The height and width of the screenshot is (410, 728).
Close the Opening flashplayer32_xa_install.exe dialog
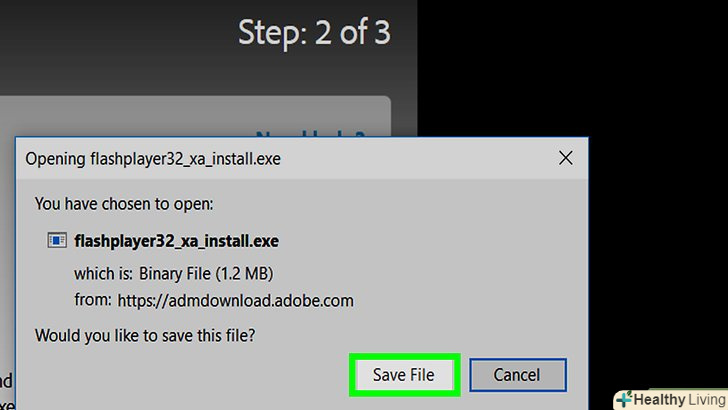565,158
